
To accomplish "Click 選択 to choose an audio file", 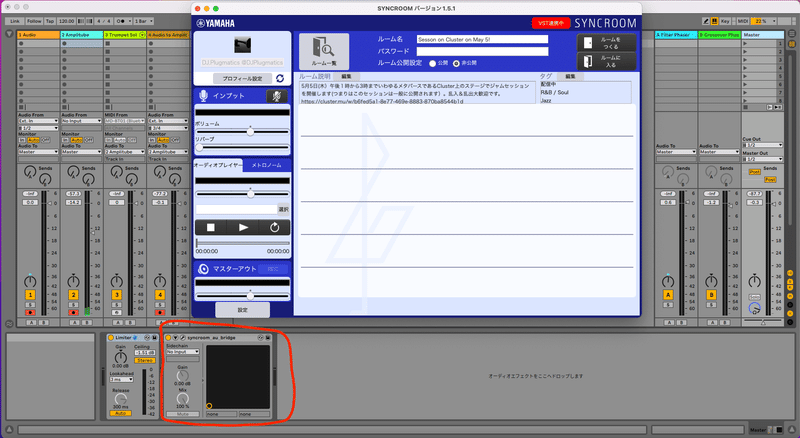I will pos(283,209).
